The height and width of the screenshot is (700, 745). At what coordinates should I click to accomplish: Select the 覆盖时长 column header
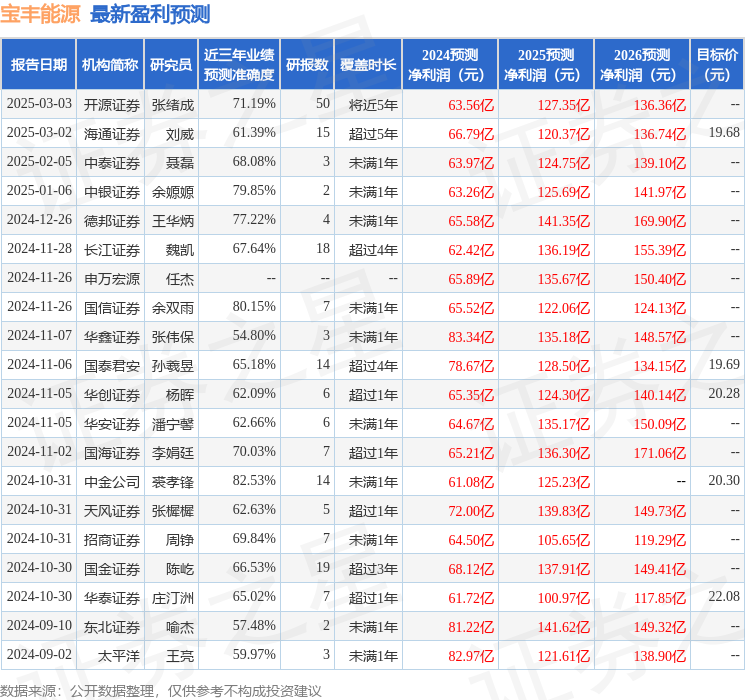click(x=368, y=65)
